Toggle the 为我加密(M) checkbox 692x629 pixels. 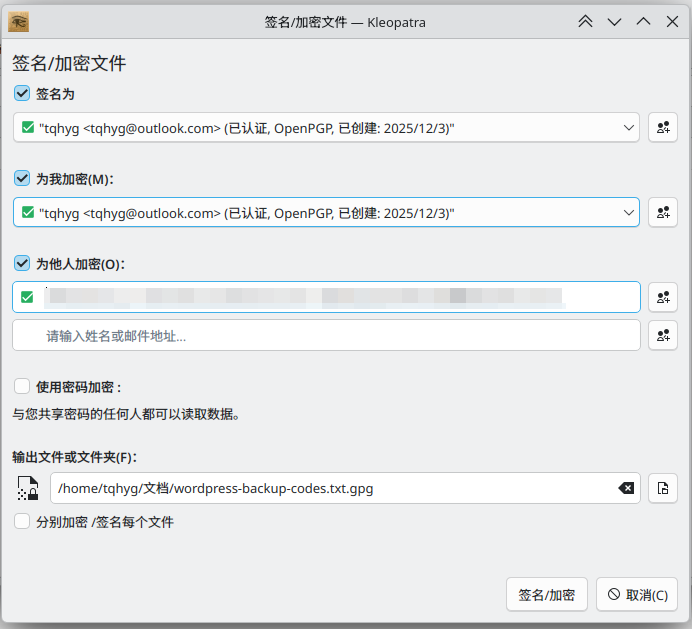pos(22,179)
